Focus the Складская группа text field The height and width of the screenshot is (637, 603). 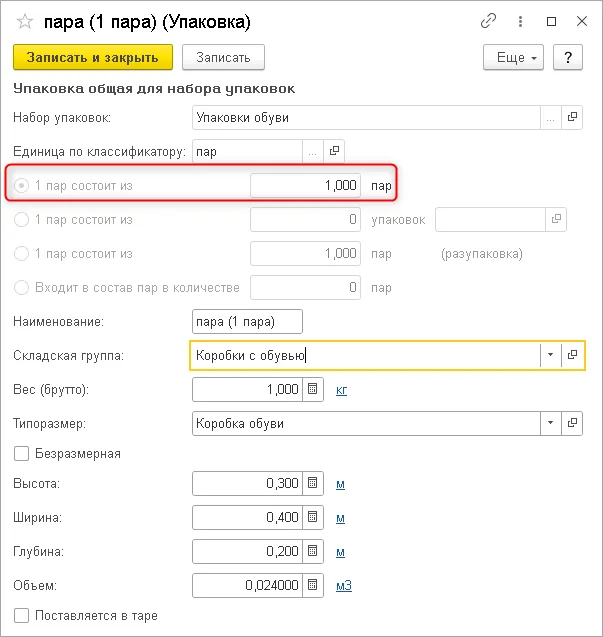365,355
